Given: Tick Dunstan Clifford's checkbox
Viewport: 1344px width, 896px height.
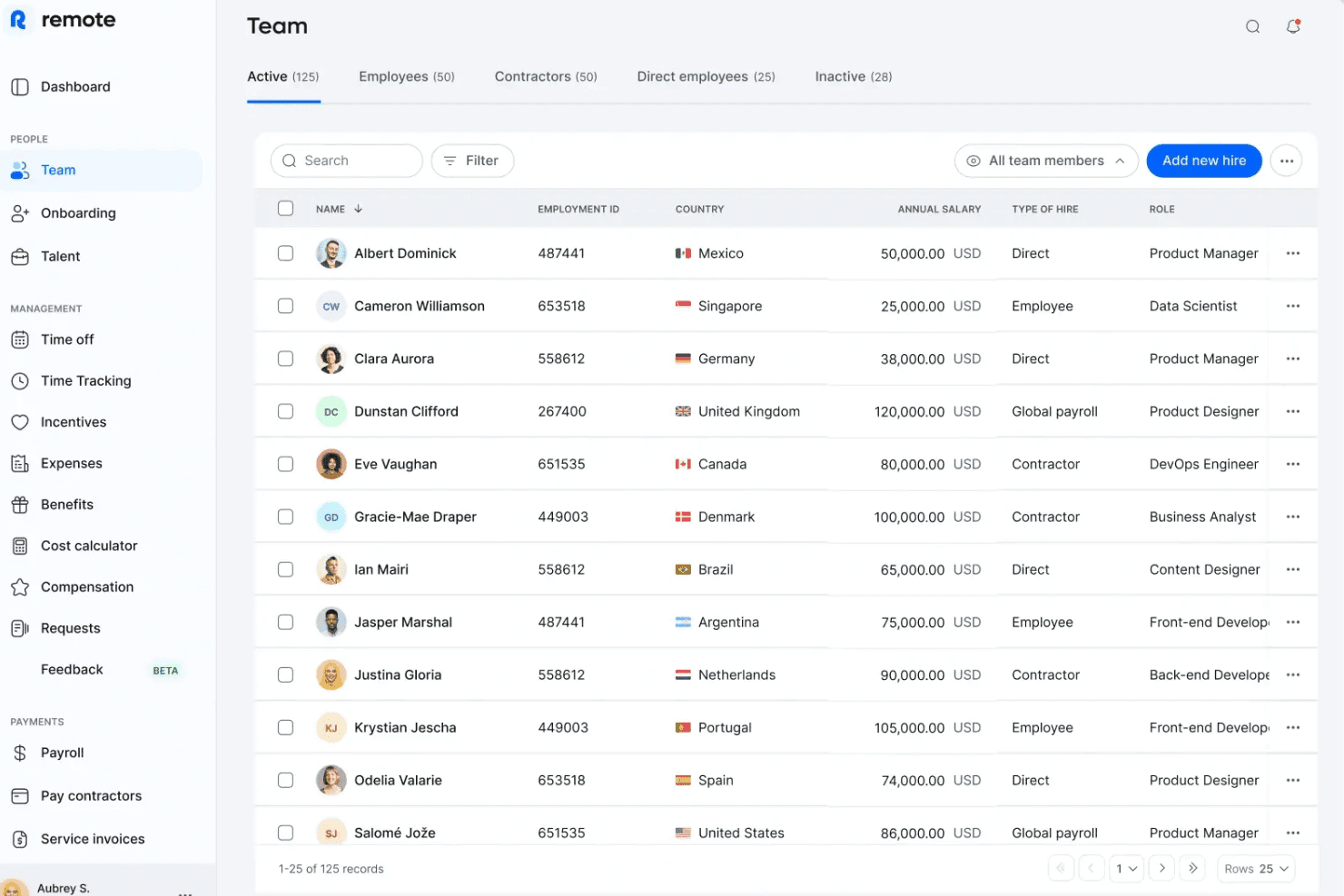Looking at the screenshot, I should (x=286, y=411).
